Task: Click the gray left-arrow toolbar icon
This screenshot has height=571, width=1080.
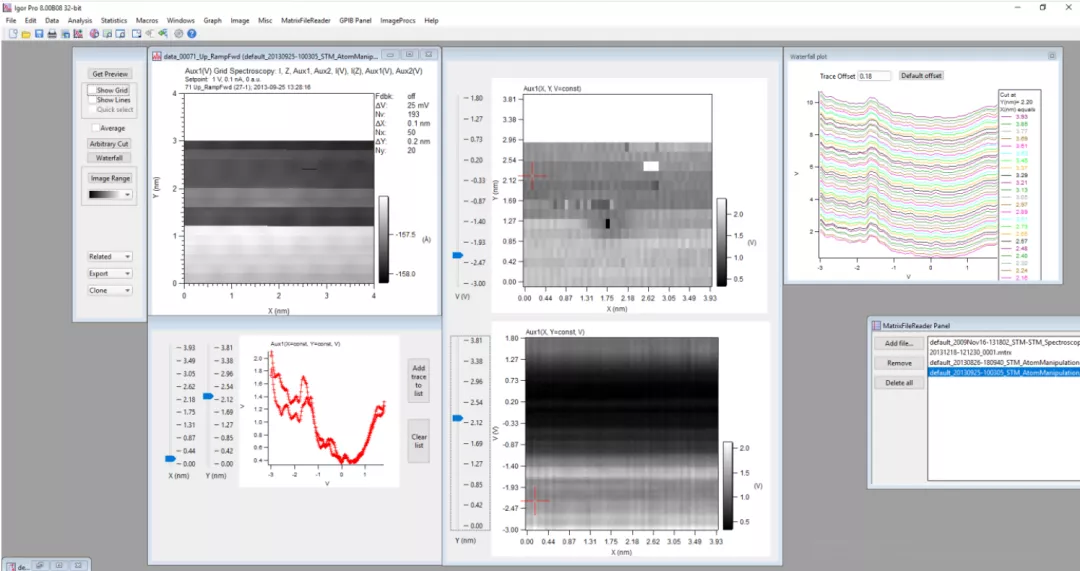Action: tap(149, 33)
